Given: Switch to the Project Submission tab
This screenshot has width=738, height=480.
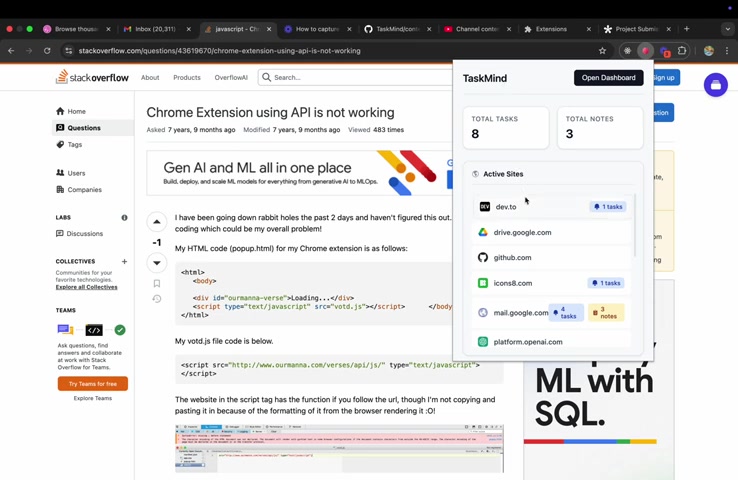Looking at the screenshot, I should coord(637,29).
